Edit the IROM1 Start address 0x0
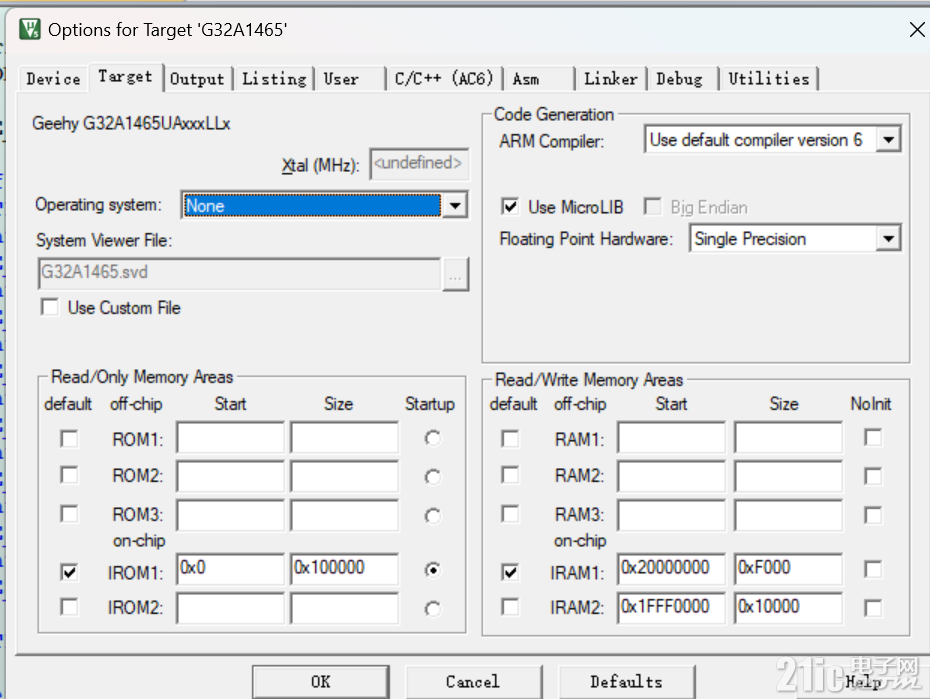The image size is (930, 699). click(230, 569)
